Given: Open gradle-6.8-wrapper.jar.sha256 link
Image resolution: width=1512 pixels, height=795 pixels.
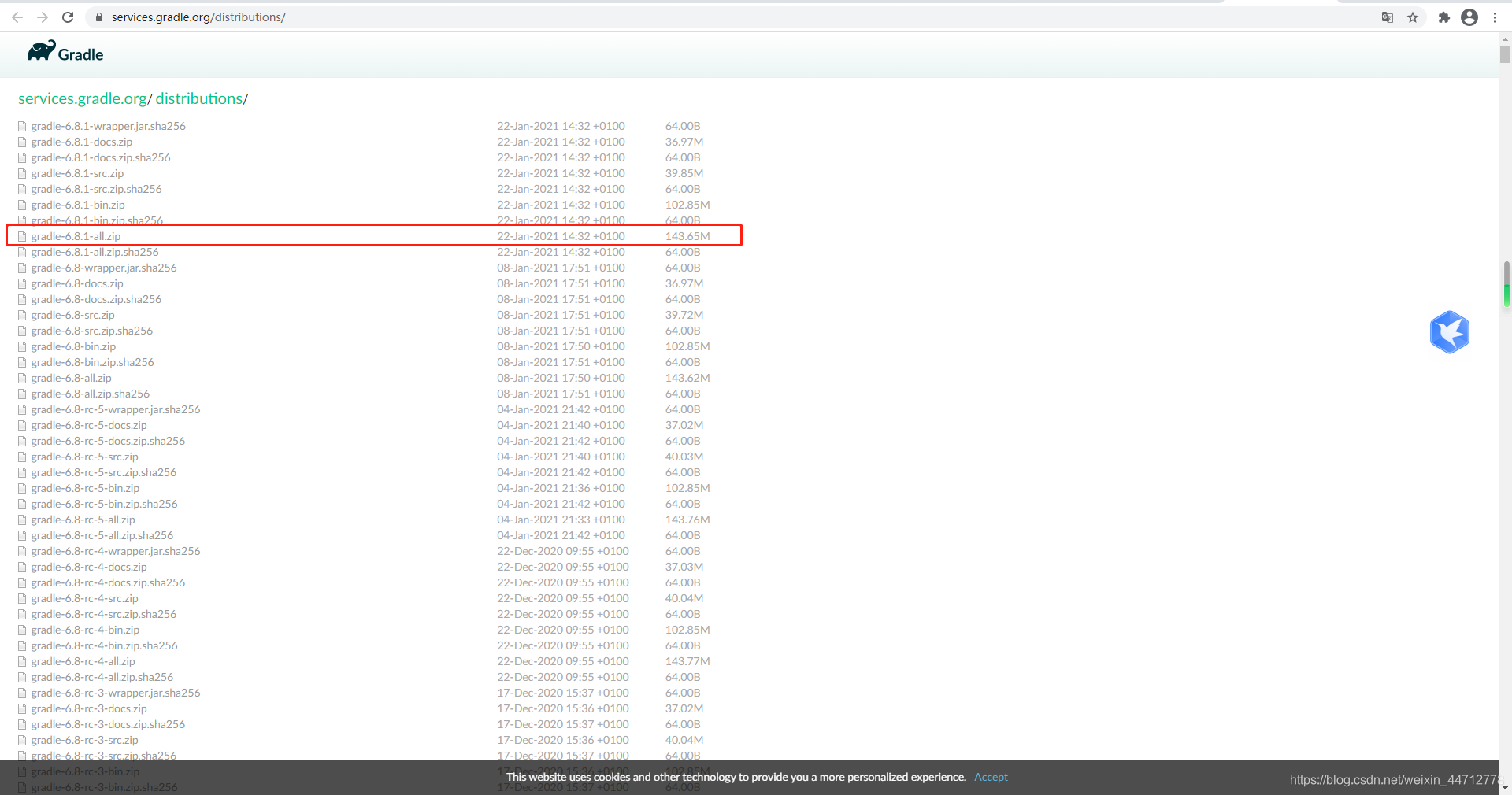Looking at the screenshot, I should pos(104,268).
